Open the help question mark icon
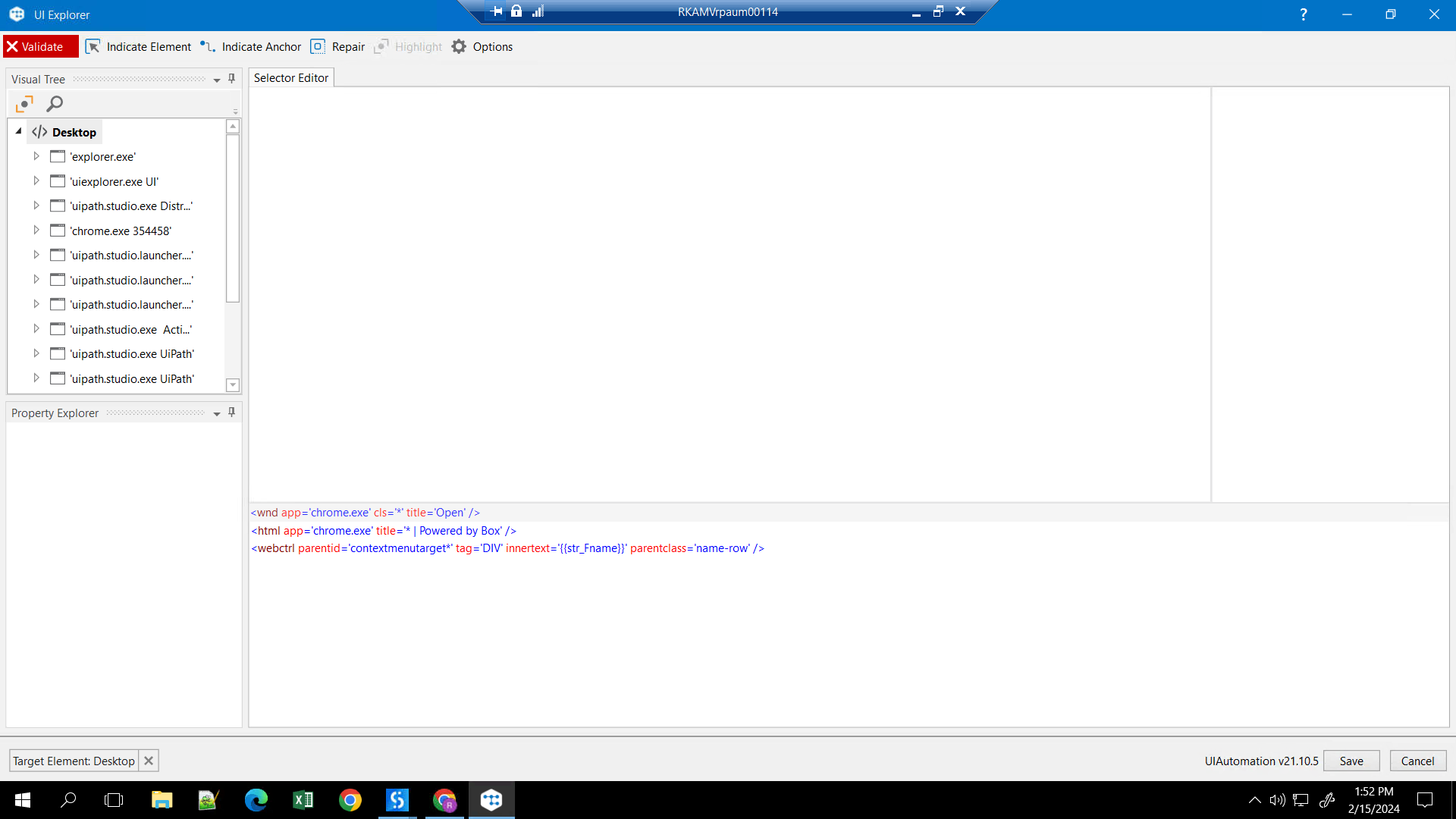 tap(1303, 14)
